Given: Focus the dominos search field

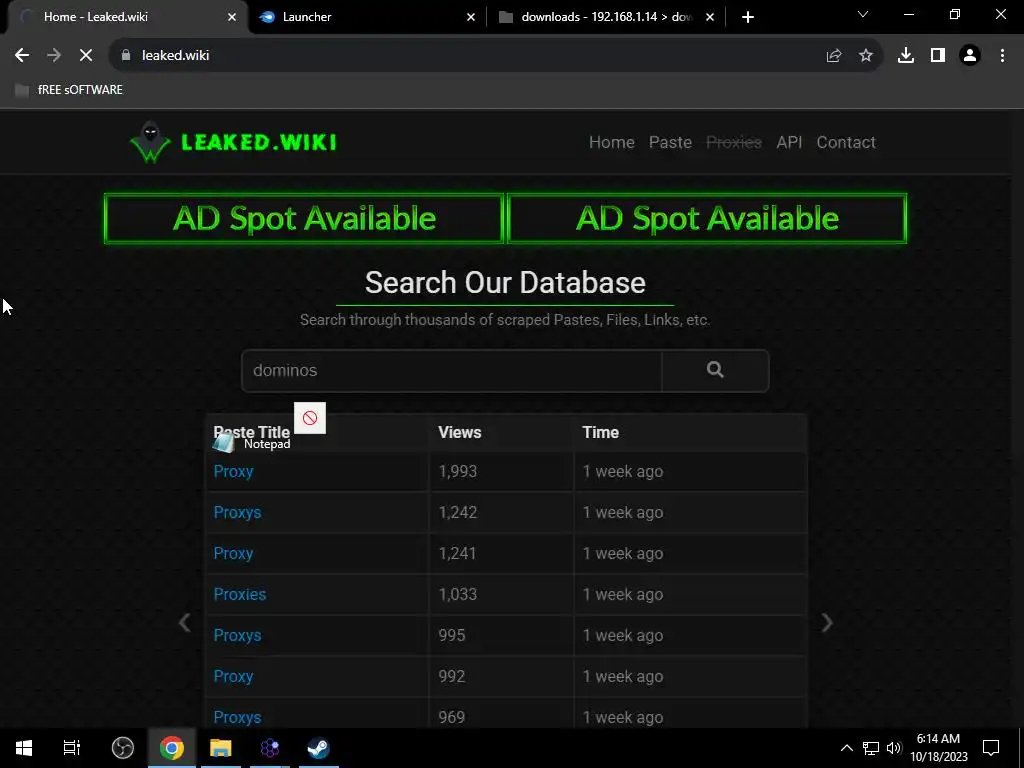Looking at the screenshot, I should click(451, 370).
